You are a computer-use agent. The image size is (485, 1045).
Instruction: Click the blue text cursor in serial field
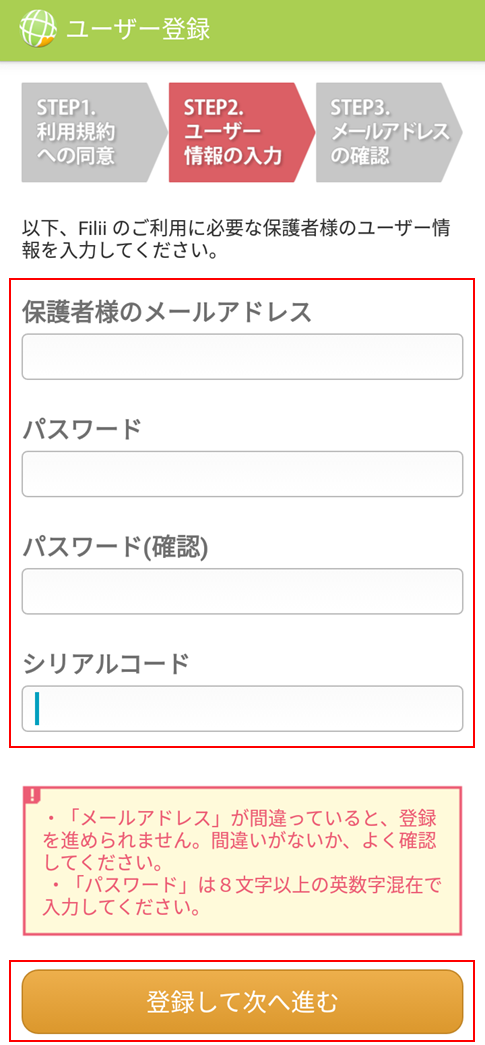click(37, 708)
